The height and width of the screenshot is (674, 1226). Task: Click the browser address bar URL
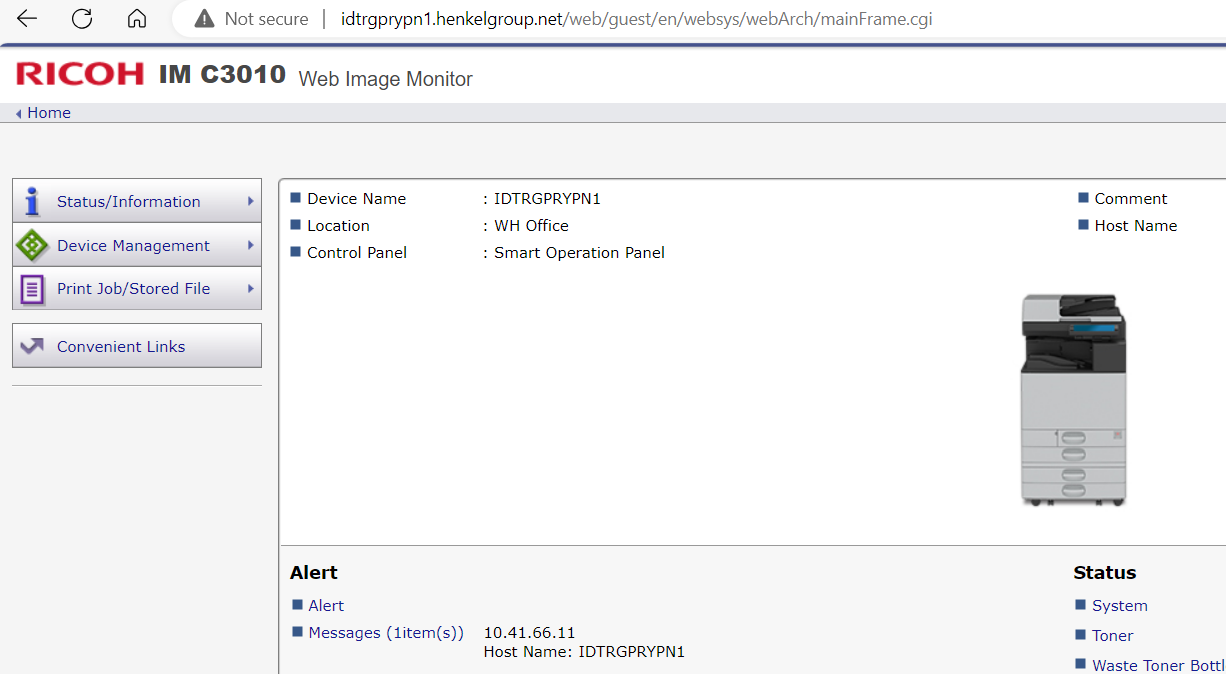point(636,19)
